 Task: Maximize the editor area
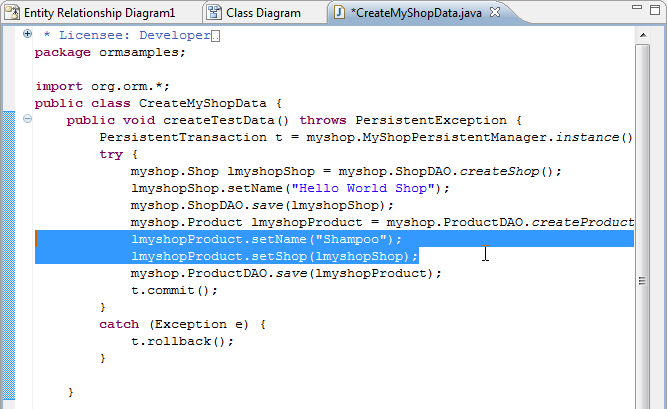[x=655, y=9]
